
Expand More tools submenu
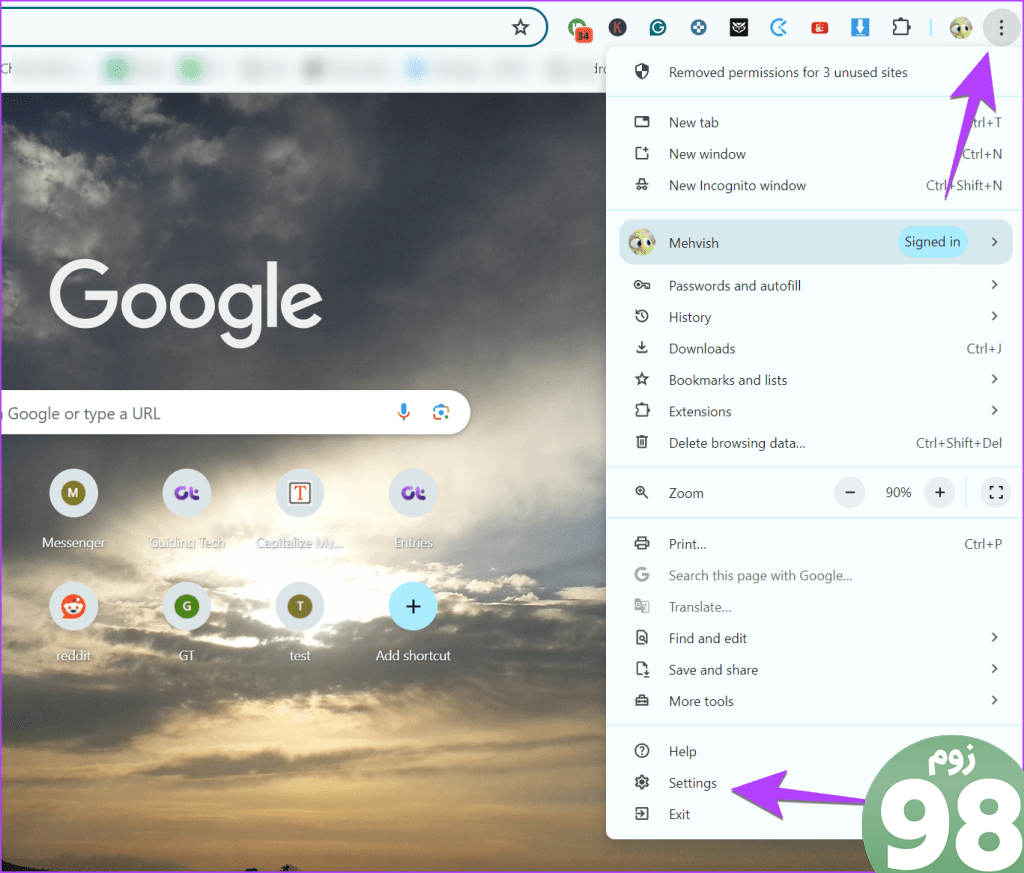click(x=814, y=701)
